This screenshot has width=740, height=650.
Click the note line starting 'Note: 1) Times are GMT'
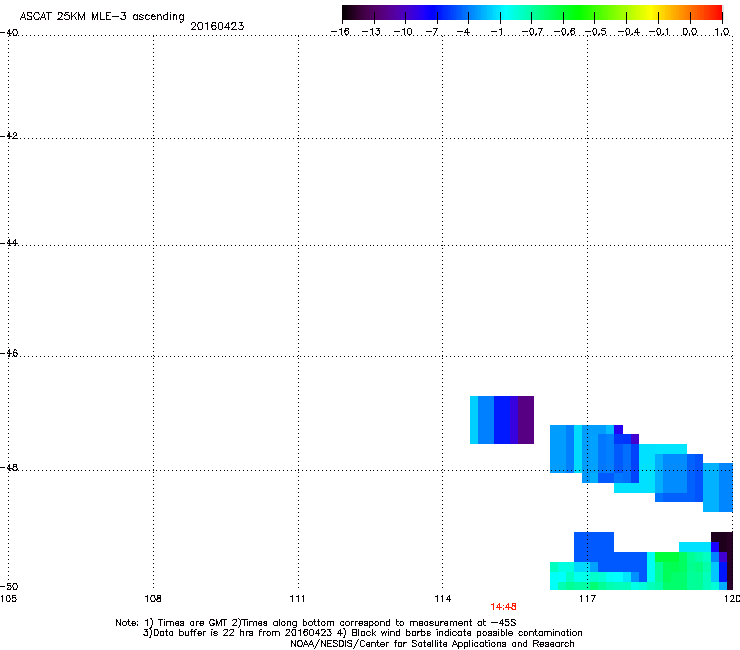[316, 623]
